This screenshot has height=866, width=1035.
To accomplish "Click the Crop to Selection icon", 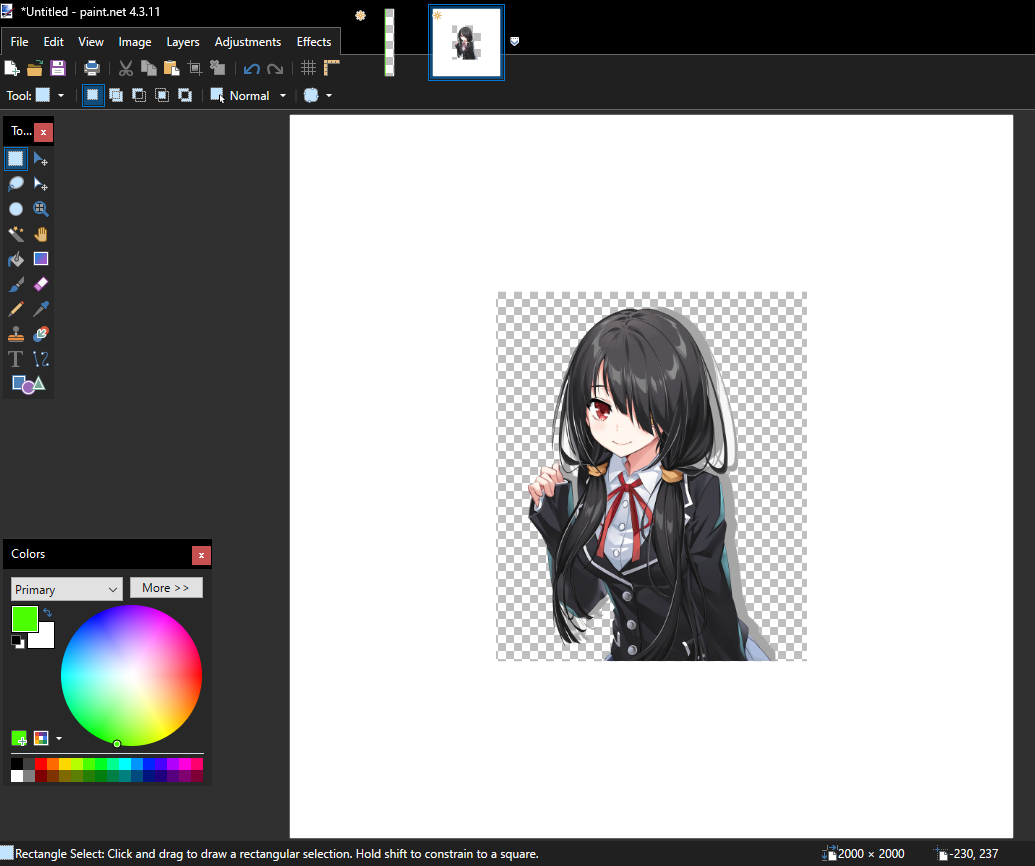I will pos(195,68).
